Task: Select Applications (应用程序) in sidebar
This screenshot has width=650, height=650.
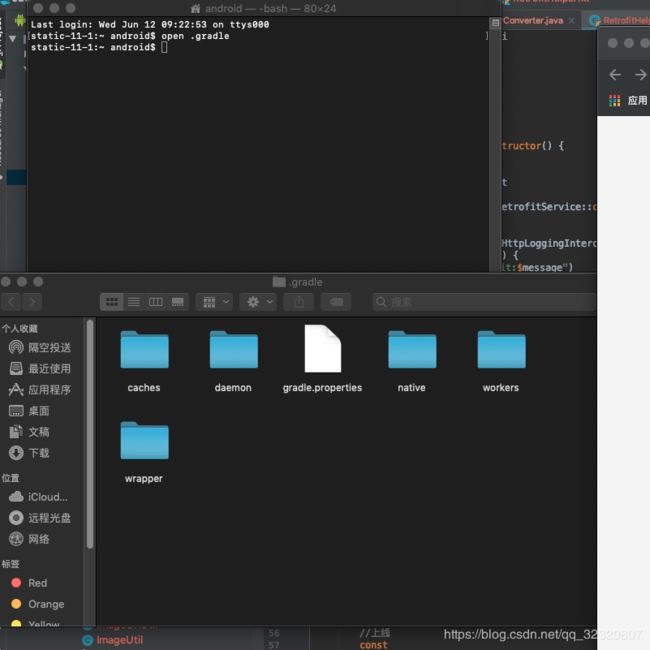Action: [x=40, y=390]
